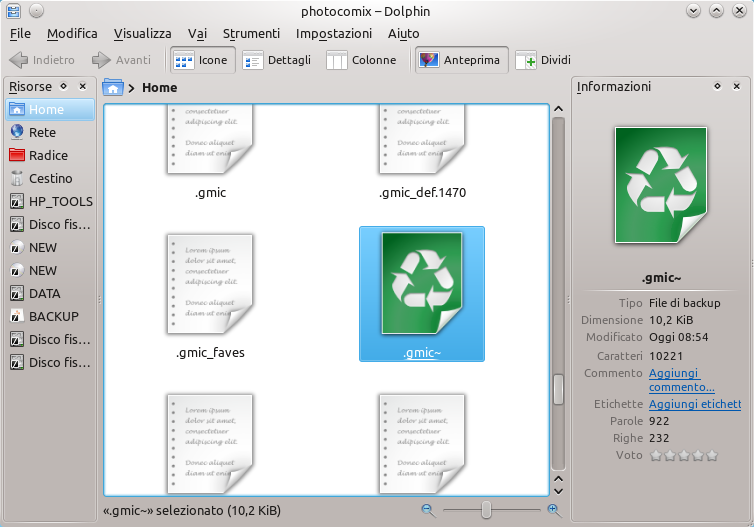This screenshot has height=527, width=754.
Task: Click the scrollbar up arrow
Action: (x=558, y=109)
